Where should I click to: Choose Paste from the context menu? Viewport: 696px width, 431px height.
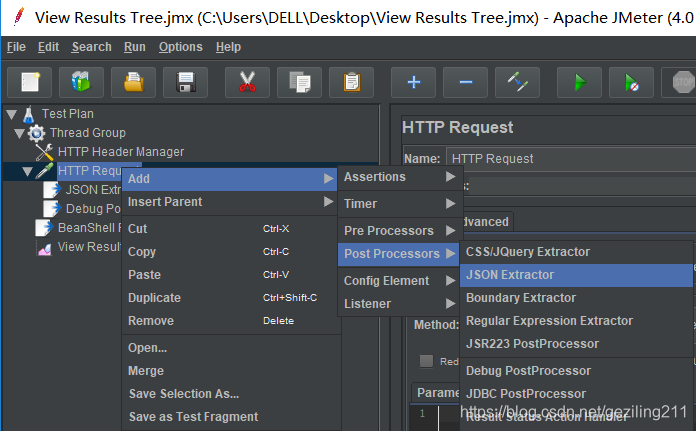231,275
